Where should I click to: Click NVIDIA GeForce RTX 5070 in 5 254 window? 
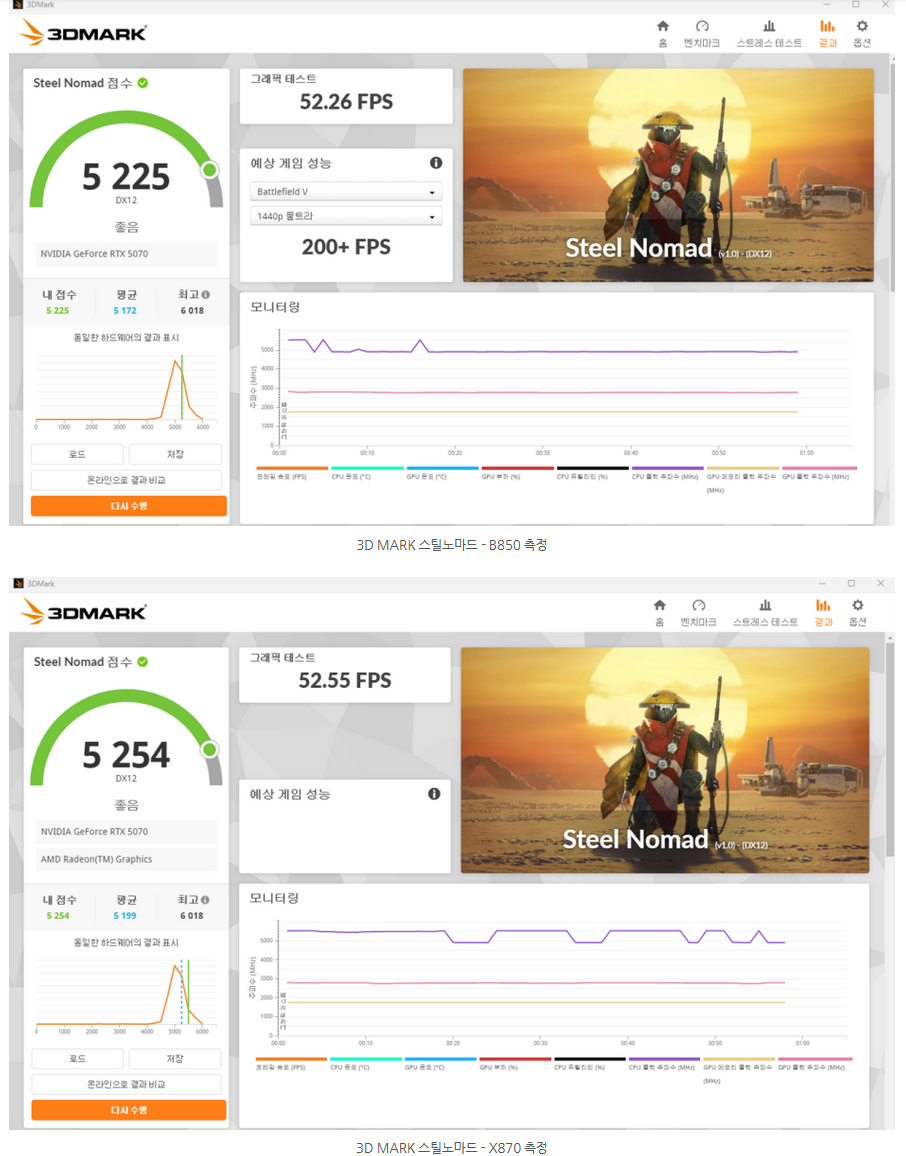tap(94, 832)
